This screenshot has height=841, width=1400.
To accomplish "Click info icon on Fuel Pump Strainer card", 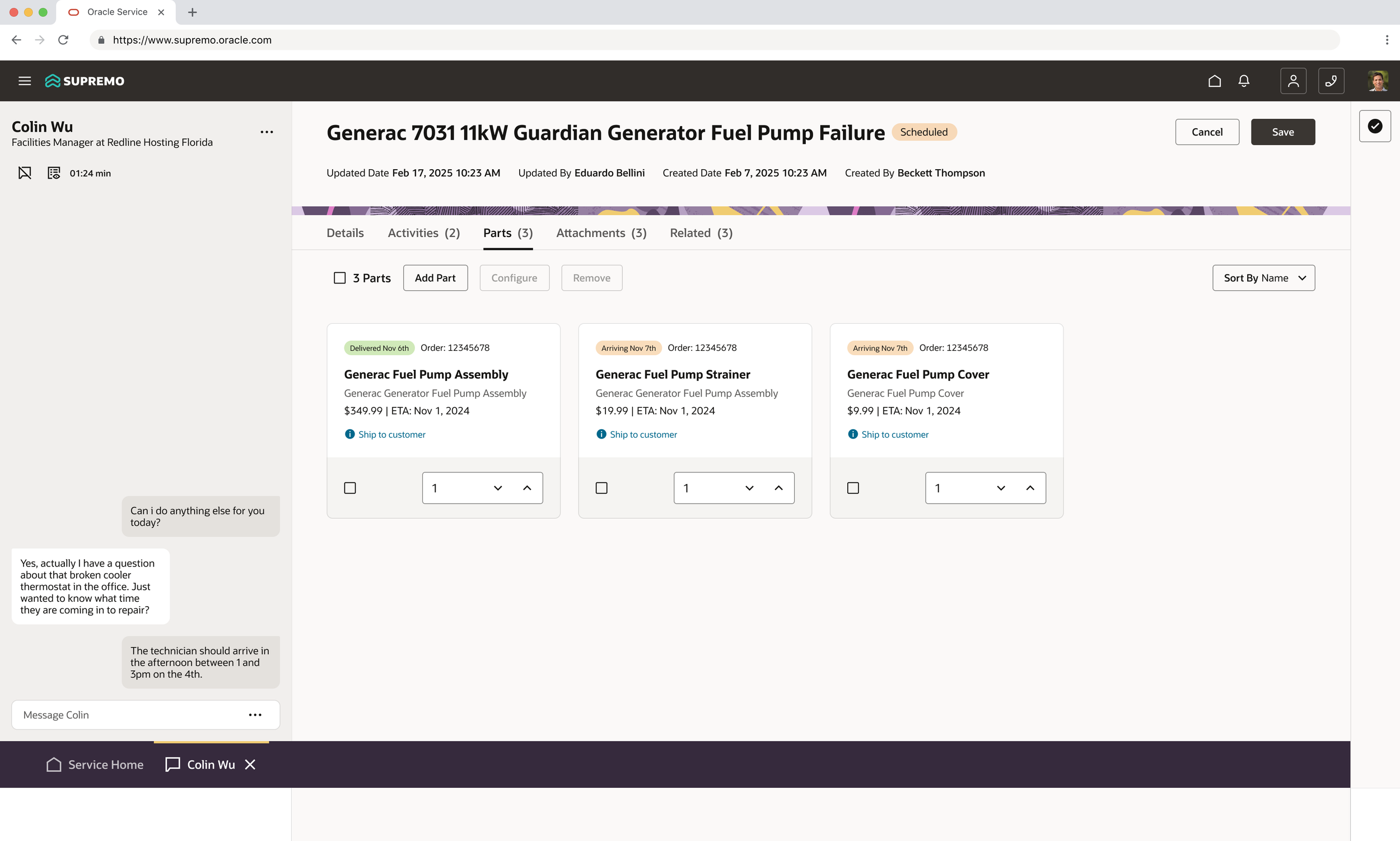I will pos(601,434).
